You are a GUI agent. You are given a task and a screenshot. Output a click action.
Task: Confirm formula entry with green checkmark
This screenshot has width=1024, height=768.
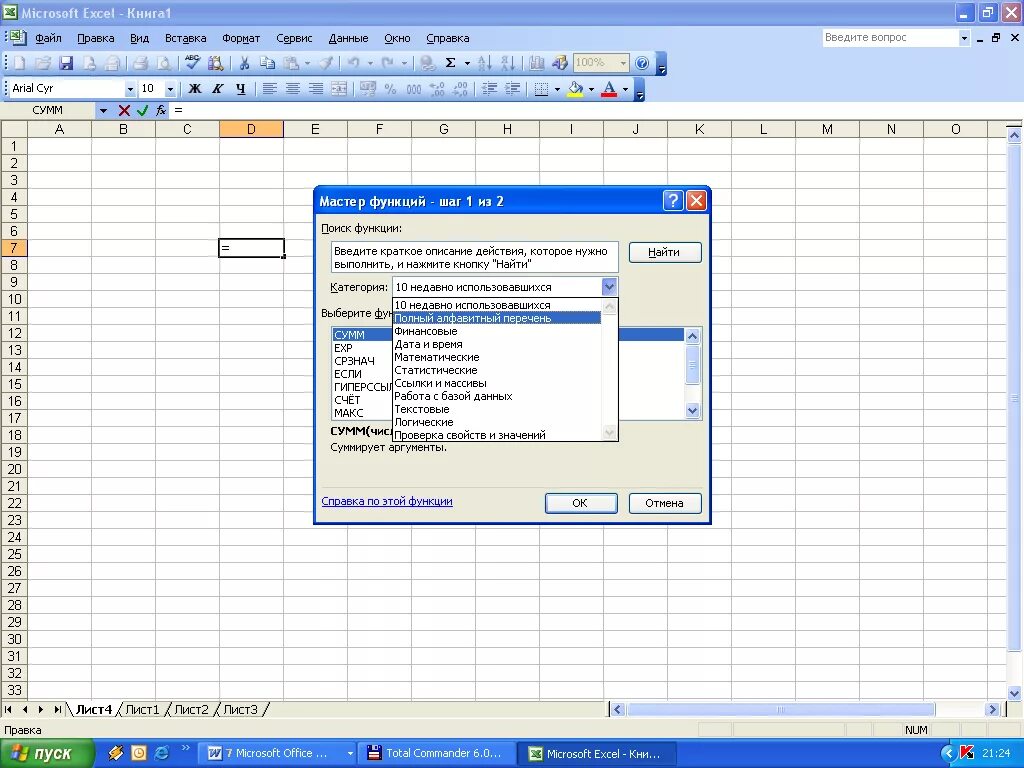pos(142,110)
